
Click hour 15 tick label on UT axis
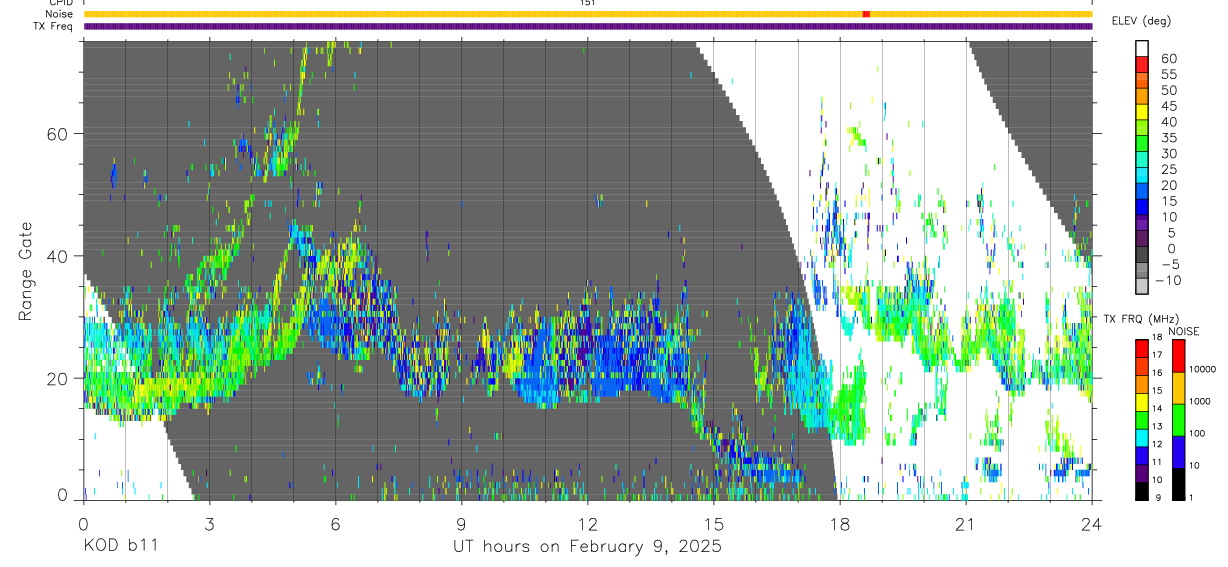coord(714,523)
